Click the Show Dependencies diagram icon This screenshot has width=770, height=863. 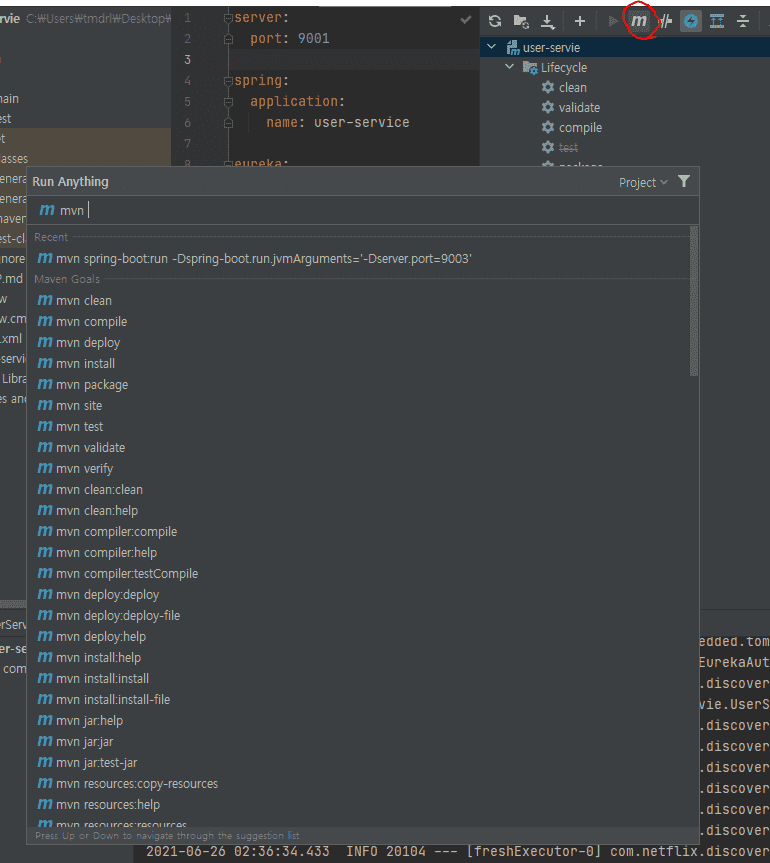(717, 21)
